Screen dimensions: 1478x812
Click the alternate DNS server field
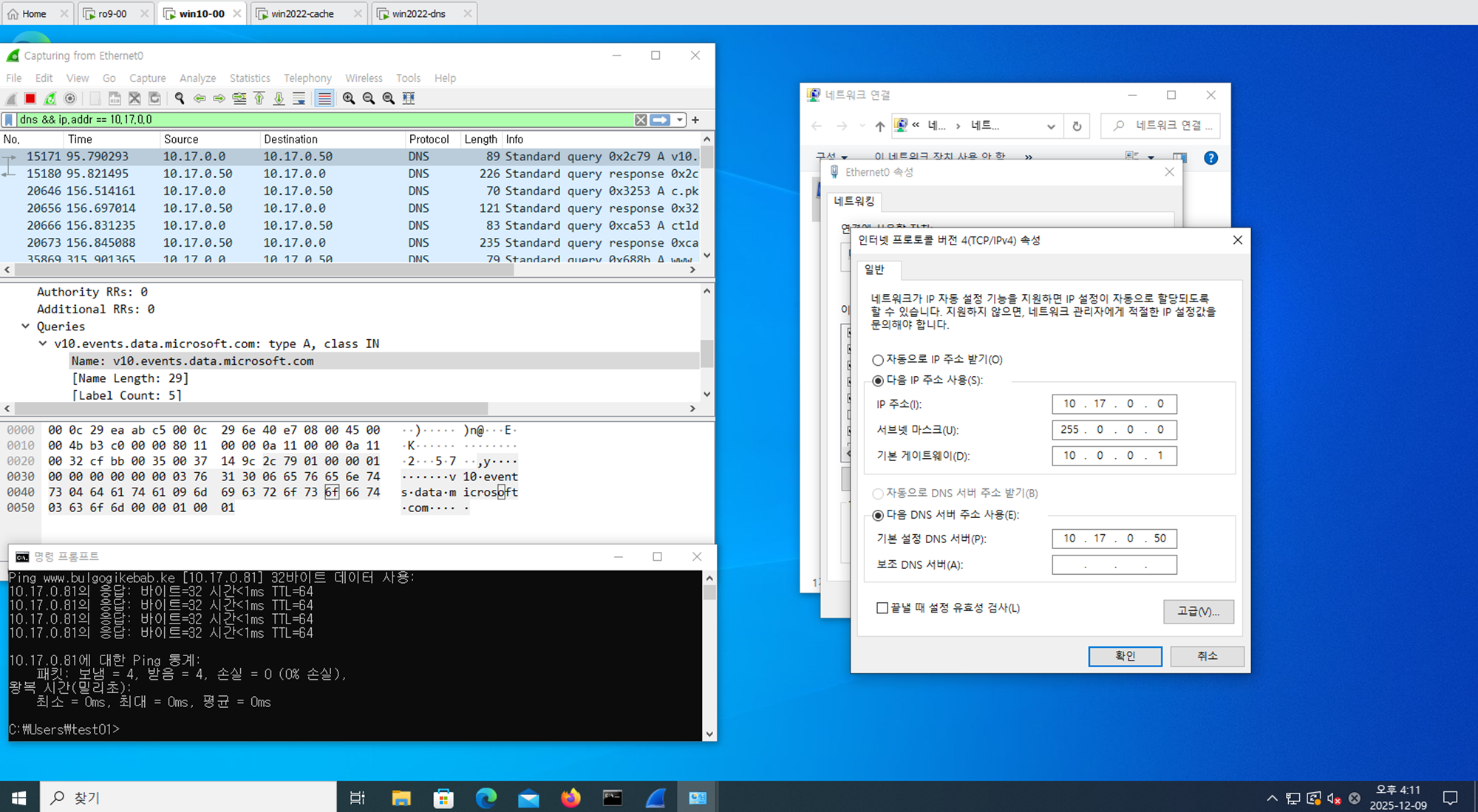click(1114, 565)
